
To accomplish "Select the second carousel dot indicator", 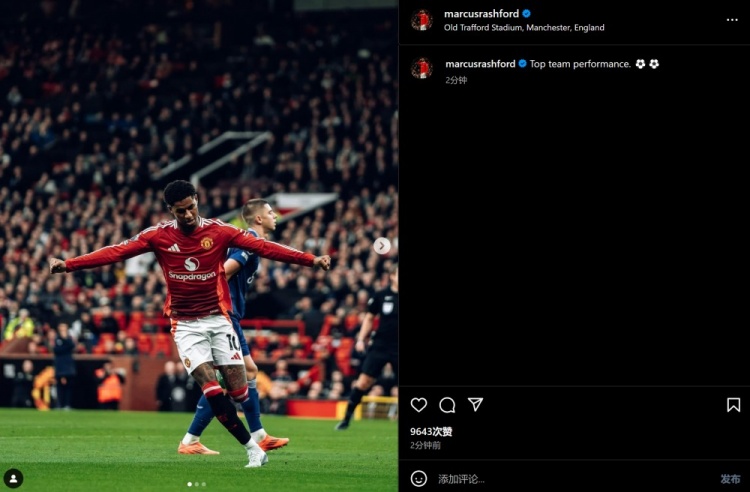I will [x=197, y=484].
